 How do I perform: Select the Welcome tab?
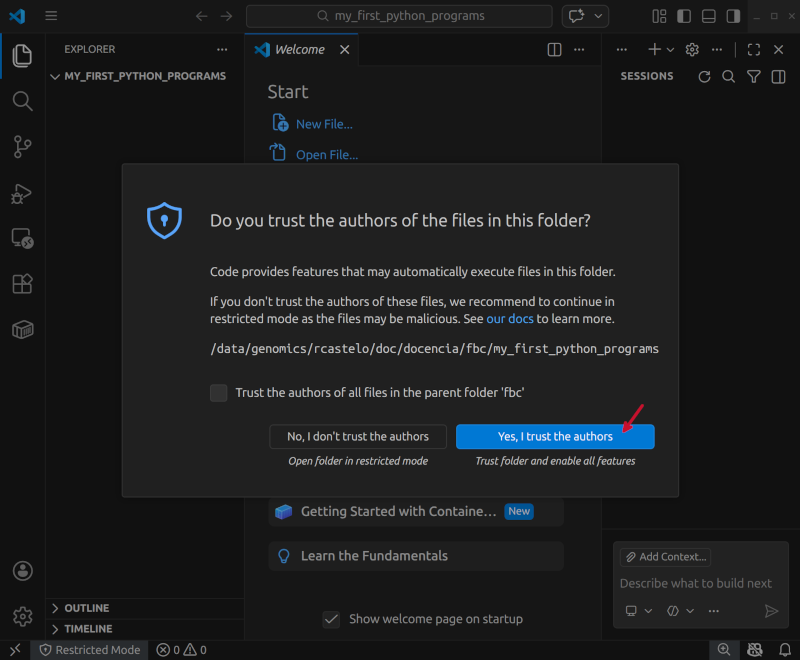[x=299, y=49]
